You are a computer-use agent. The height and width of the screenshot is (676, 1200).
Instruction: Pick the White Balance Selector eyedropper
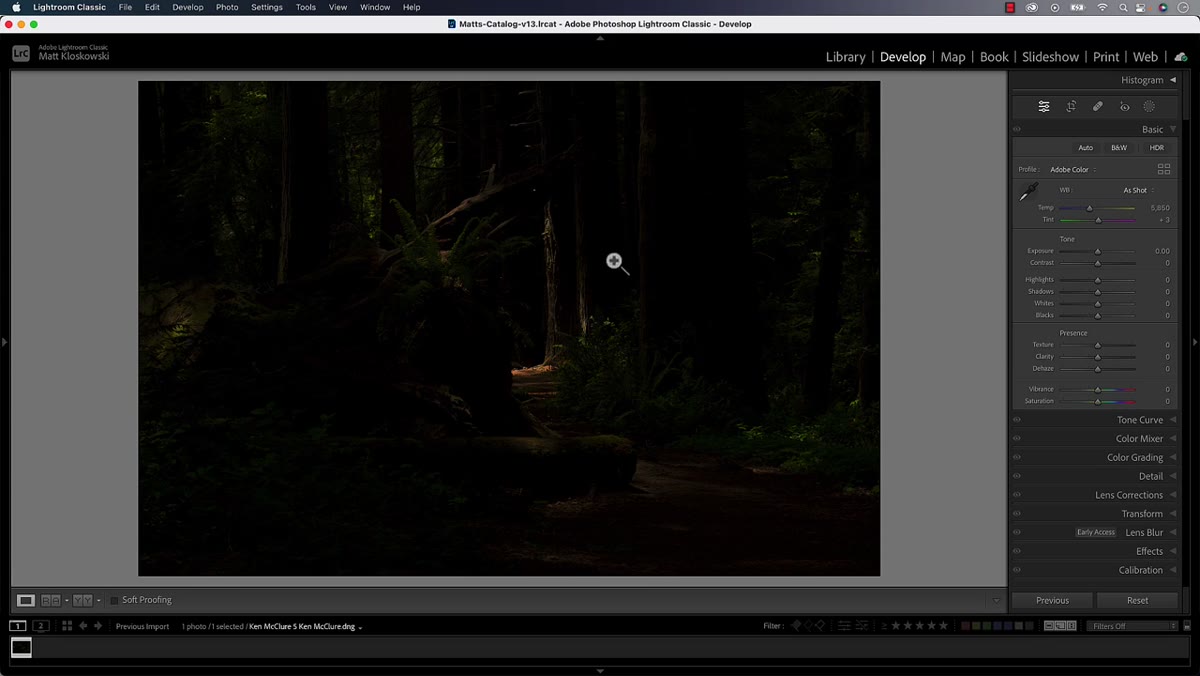1028,192
